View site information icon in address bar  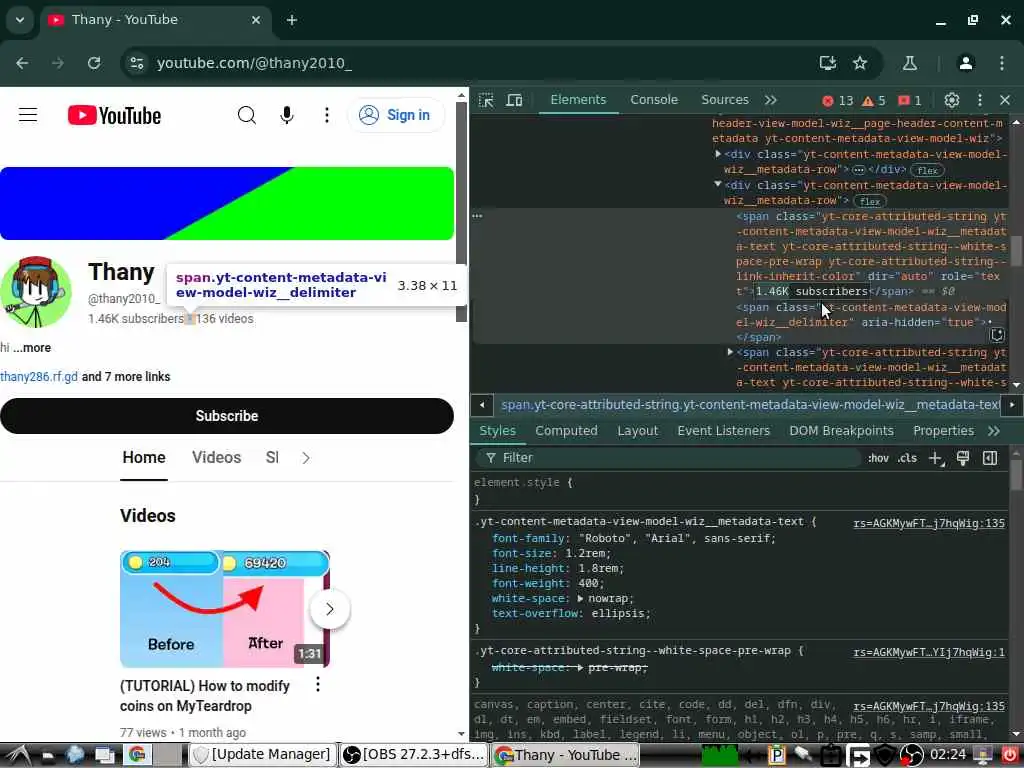pyautogui.click(x=136, y=63)
